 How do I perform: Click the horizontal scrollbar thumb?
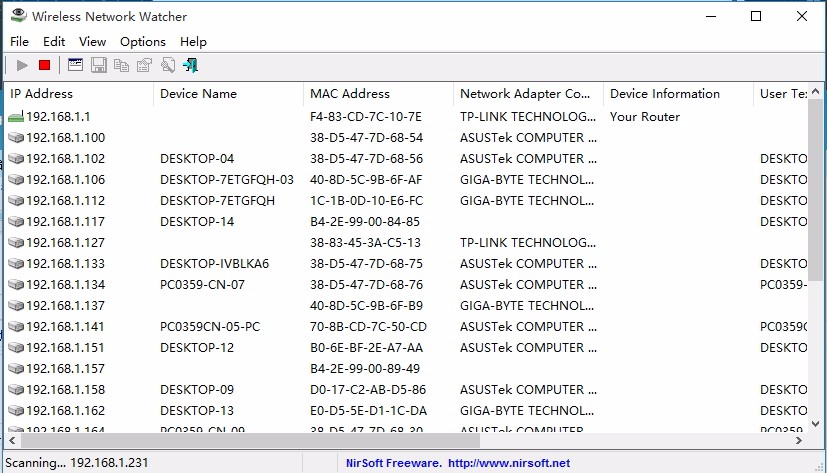pos(250,440)
